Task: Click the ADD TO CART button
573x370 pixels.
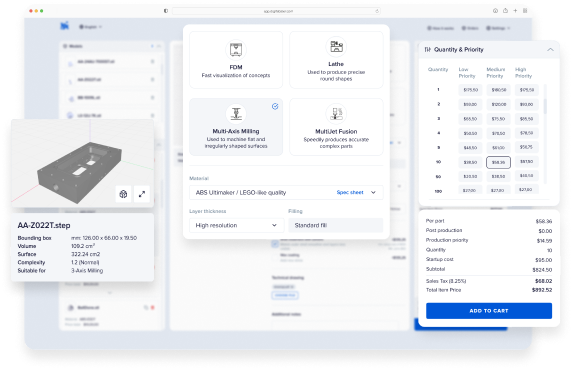Action: click(x=489, y=311)
